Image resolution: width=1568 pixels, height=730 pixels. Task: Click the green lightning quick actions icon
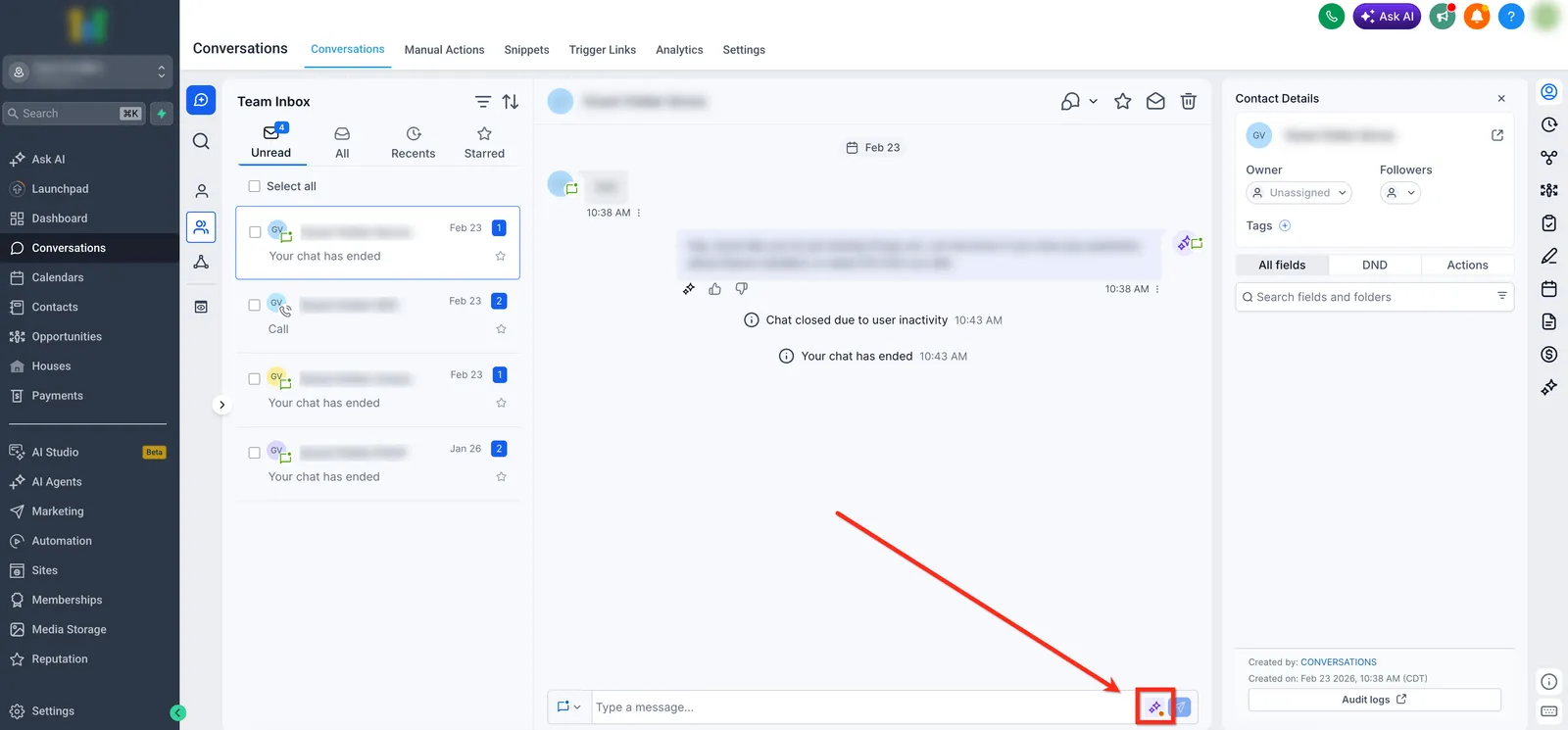coord(162,114)
